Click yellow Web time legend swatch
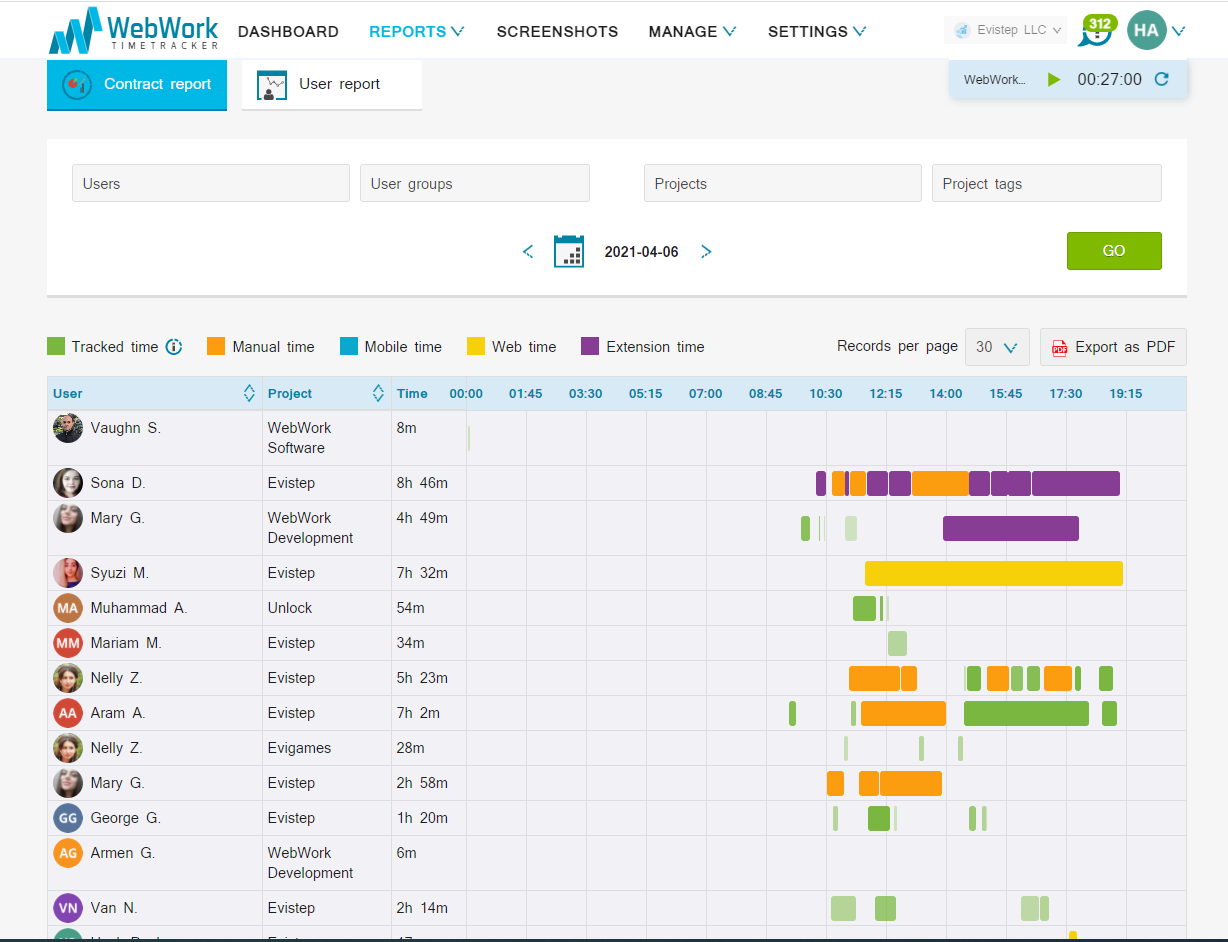Image resolution: width=1228 pixels, height=942 pixels. pos(476,346)
